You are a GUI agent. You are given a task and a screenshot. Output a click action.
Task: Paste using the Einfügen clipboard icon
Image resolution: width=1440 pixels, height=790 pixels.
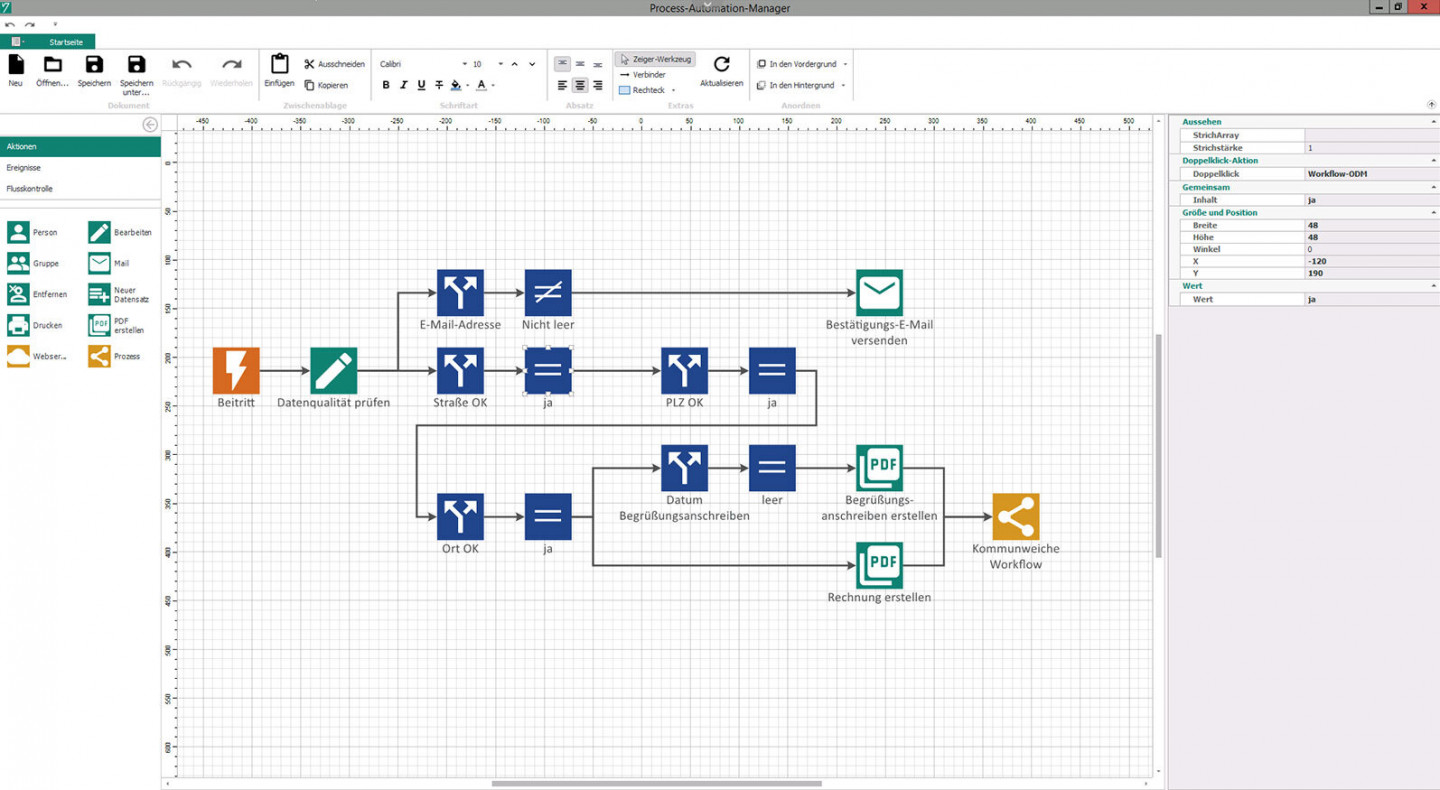coord(280,64)
